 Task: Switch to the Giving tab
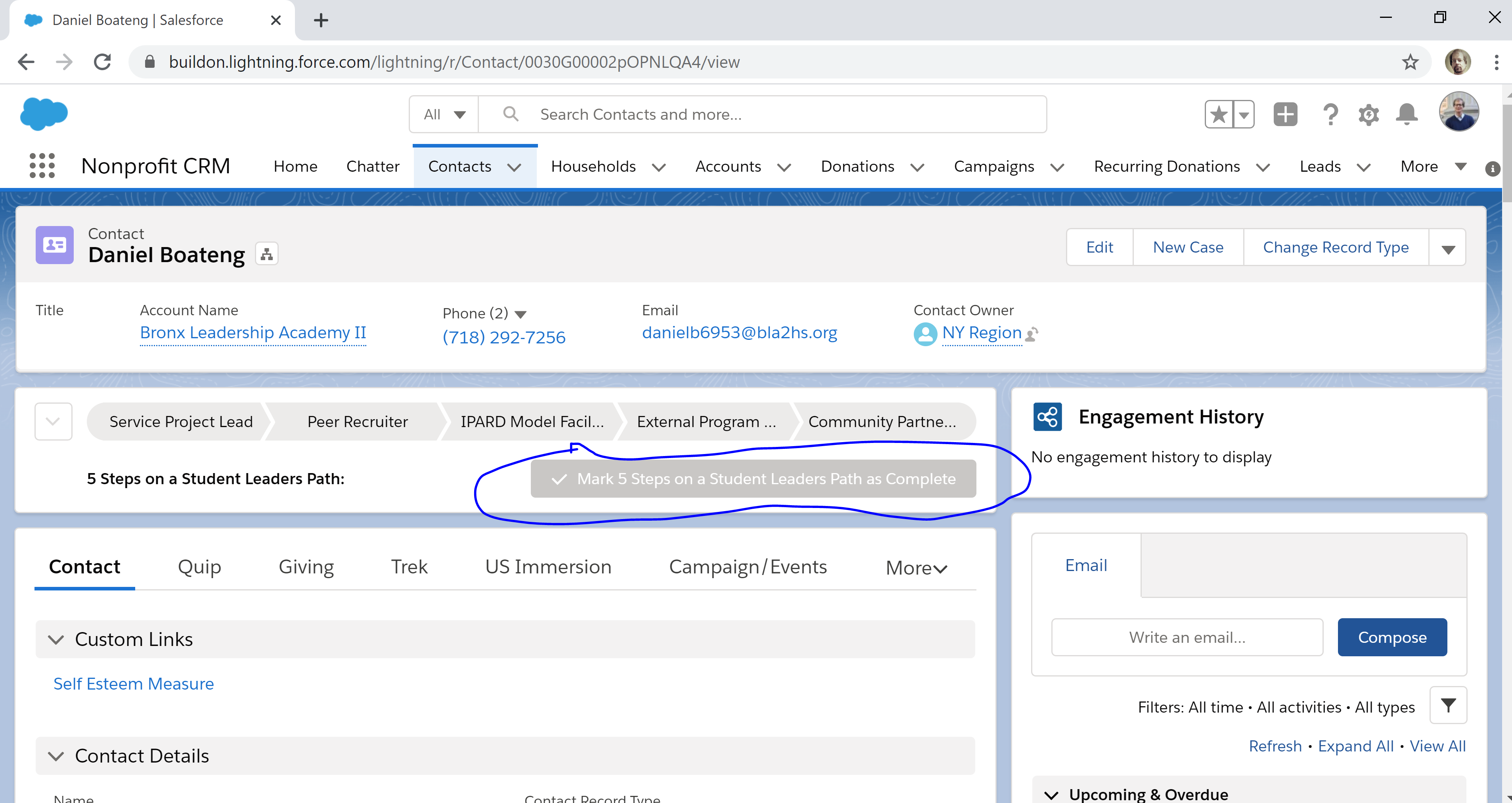(x=306, y=566)
